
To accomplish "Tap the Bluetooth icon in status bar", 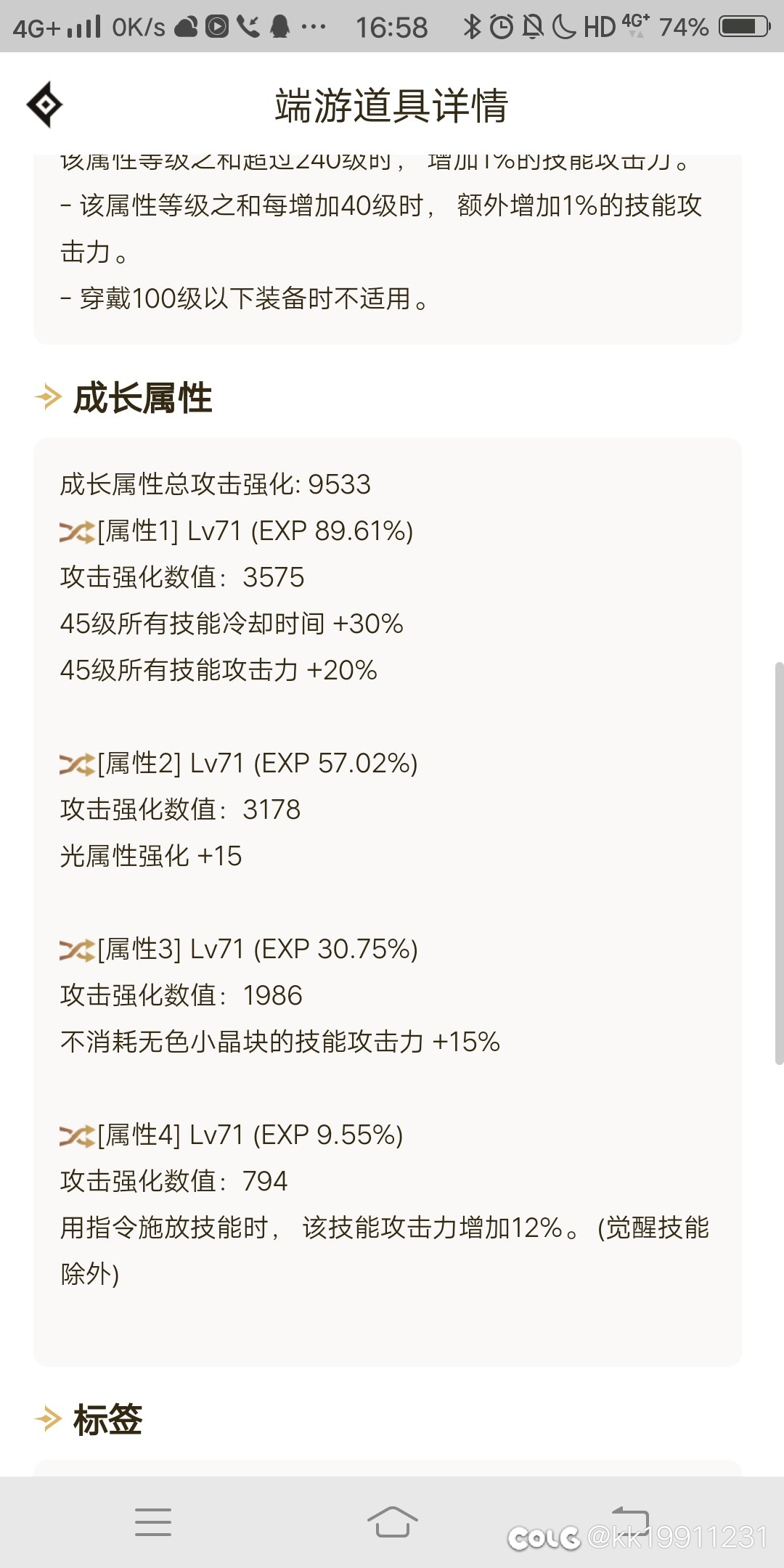I will pos(472,27).
